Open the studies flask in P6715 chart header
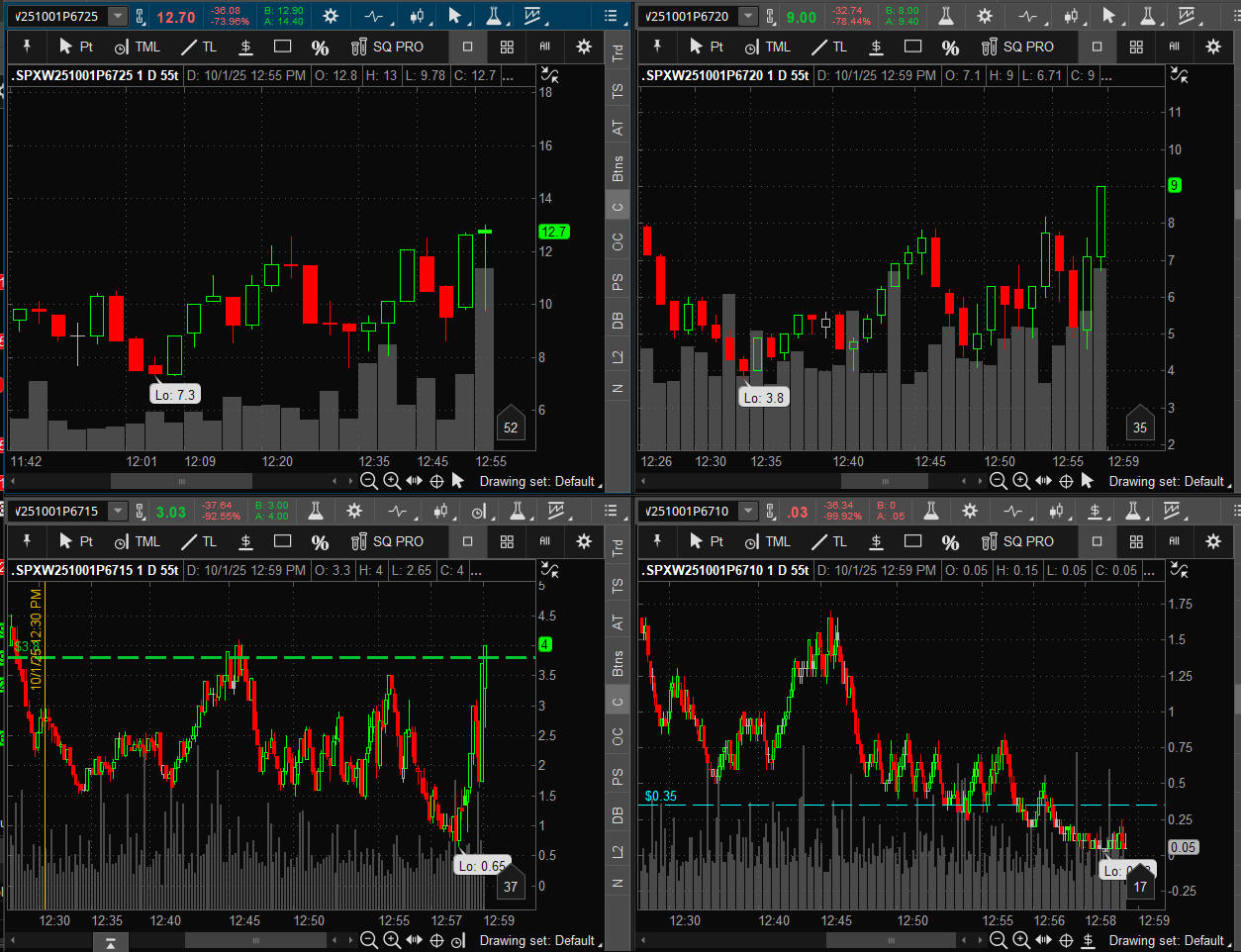Viewport: 1241px width, 952px height. pos(316,511)
